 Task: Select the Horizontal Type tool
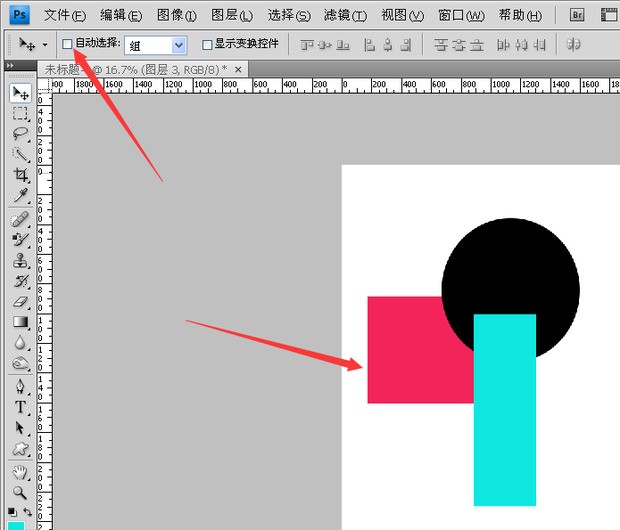[x=20, y=407]
